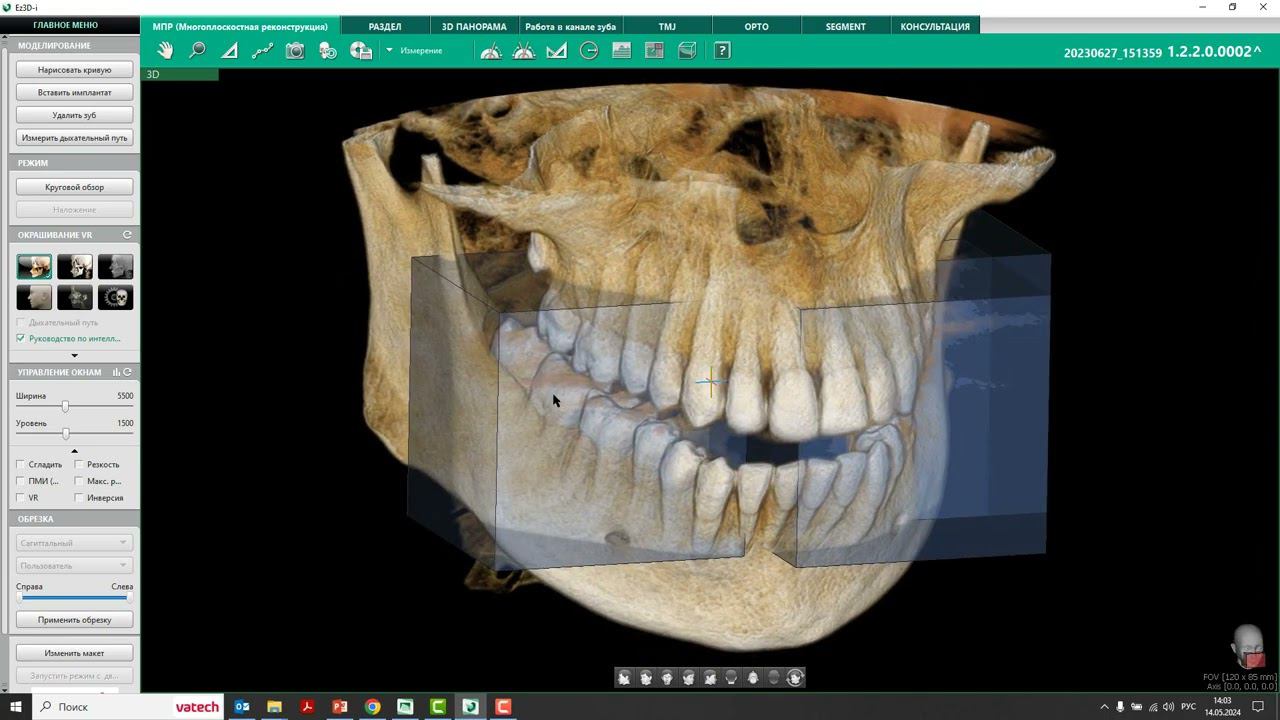1280x720 pixels.
Task: Open the Пользователь dropdown
Action: [x=74, y=566]
